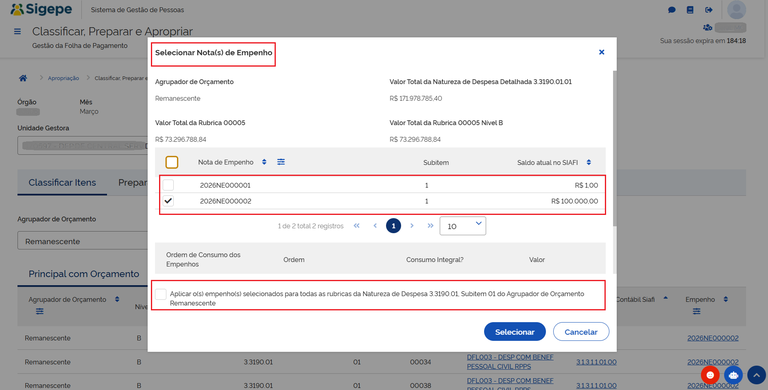
Task: Switch to the Classificar Itens tab
Action: click(x=62, y=182)
